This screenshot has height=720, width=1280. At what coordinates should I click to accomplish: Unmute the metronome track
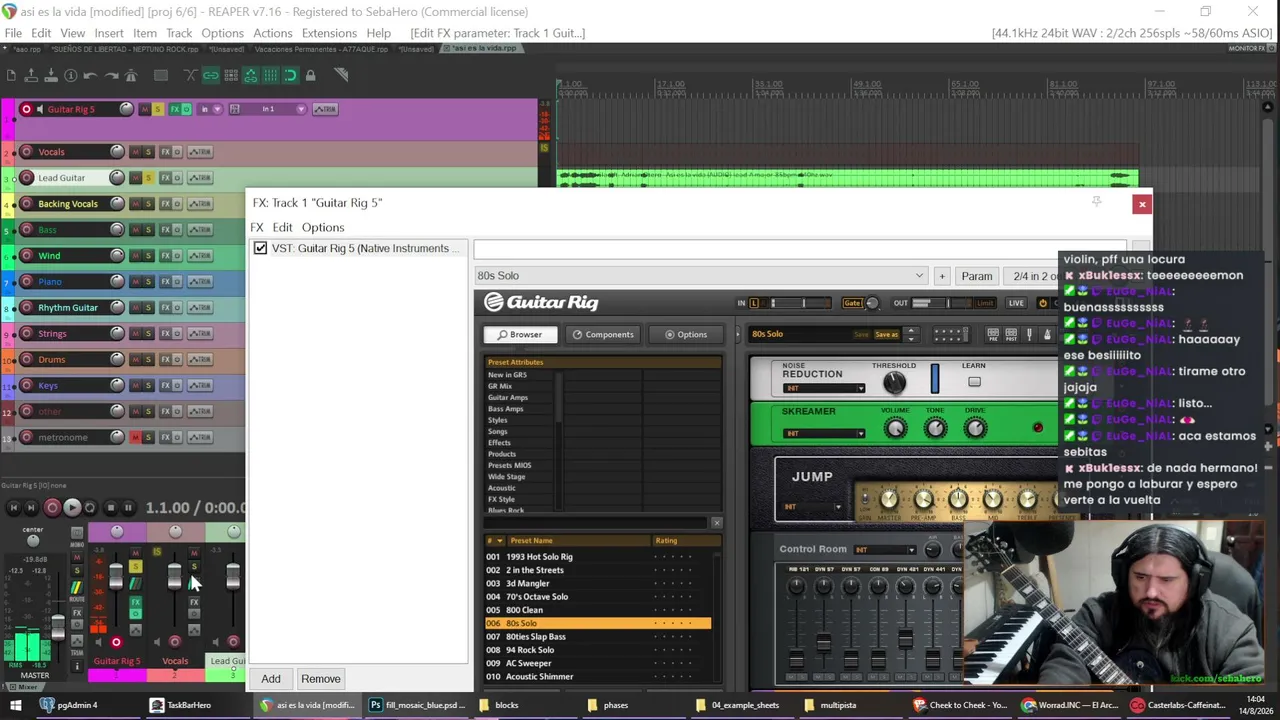135,438
